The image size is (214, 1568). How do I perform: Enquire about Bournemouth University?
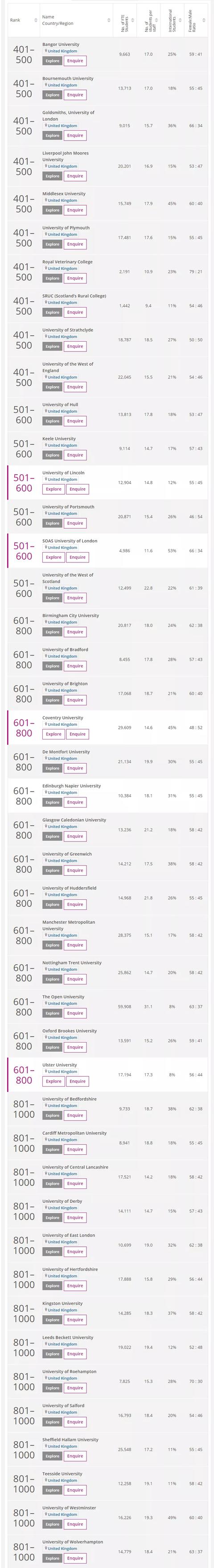pyautogui.click(x=75, y=95)
